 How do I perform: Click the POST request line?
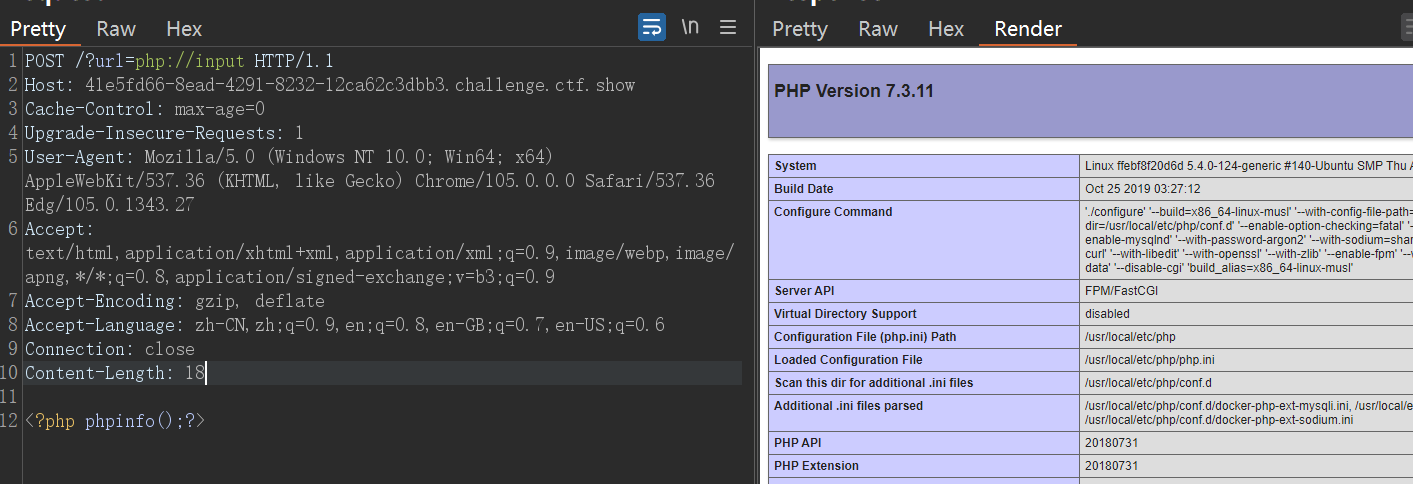tap(179, 61)
